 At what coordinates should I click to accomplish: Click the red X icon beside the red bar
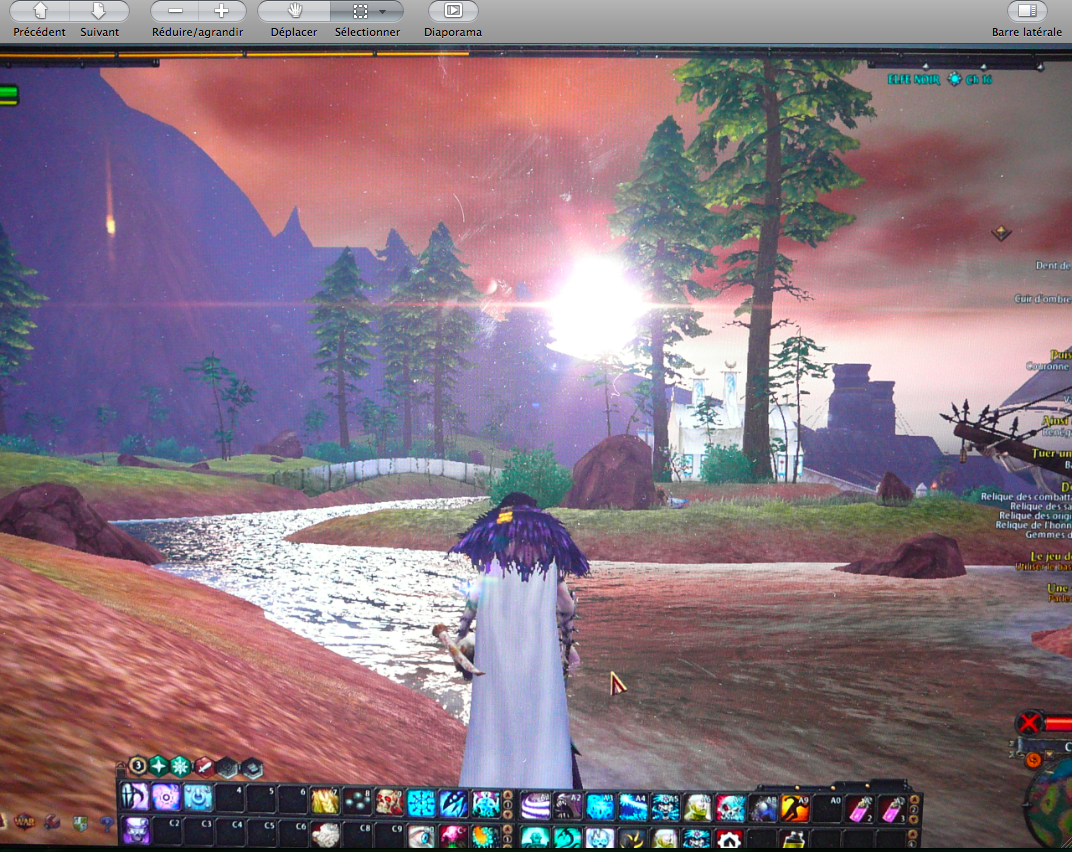1028,723
